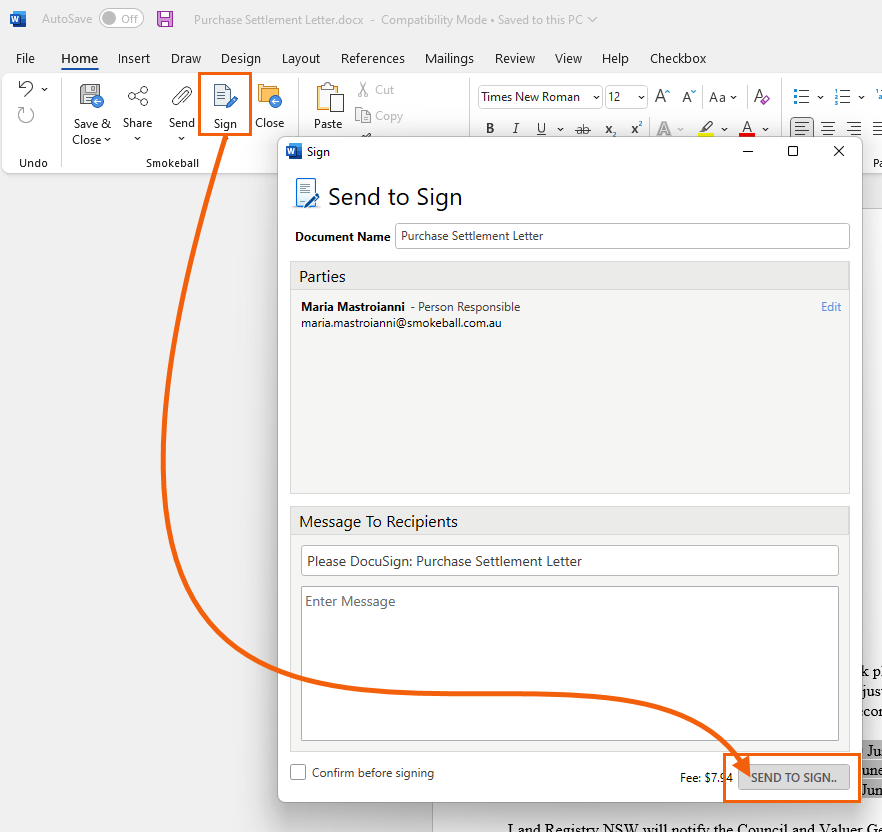Click the Word logo in the title bar
The width and height of the screenshot is (882, 832).
pos(18,19)
